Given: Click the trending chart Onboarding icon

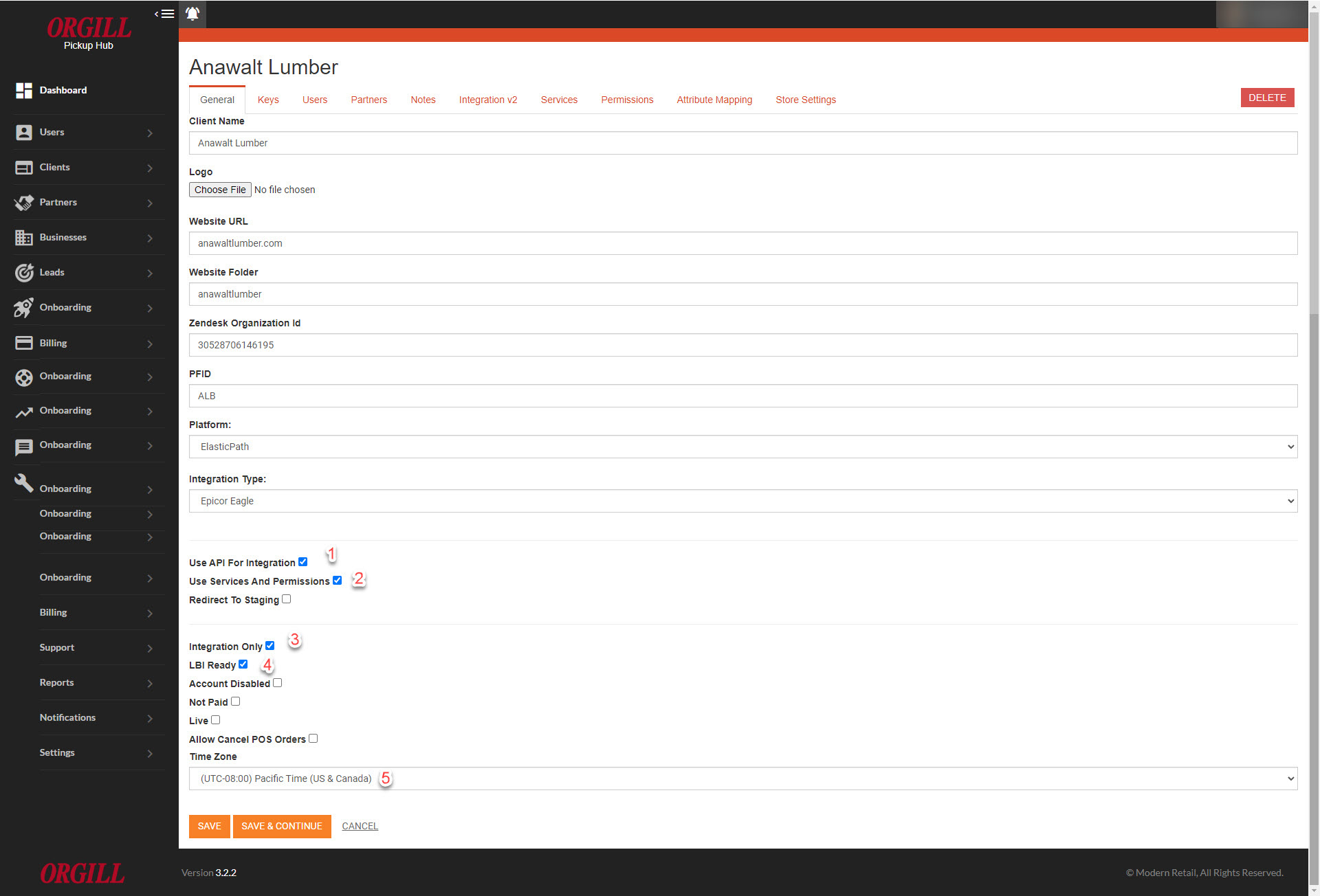Looking at the screenshot, I should point(24,412).
